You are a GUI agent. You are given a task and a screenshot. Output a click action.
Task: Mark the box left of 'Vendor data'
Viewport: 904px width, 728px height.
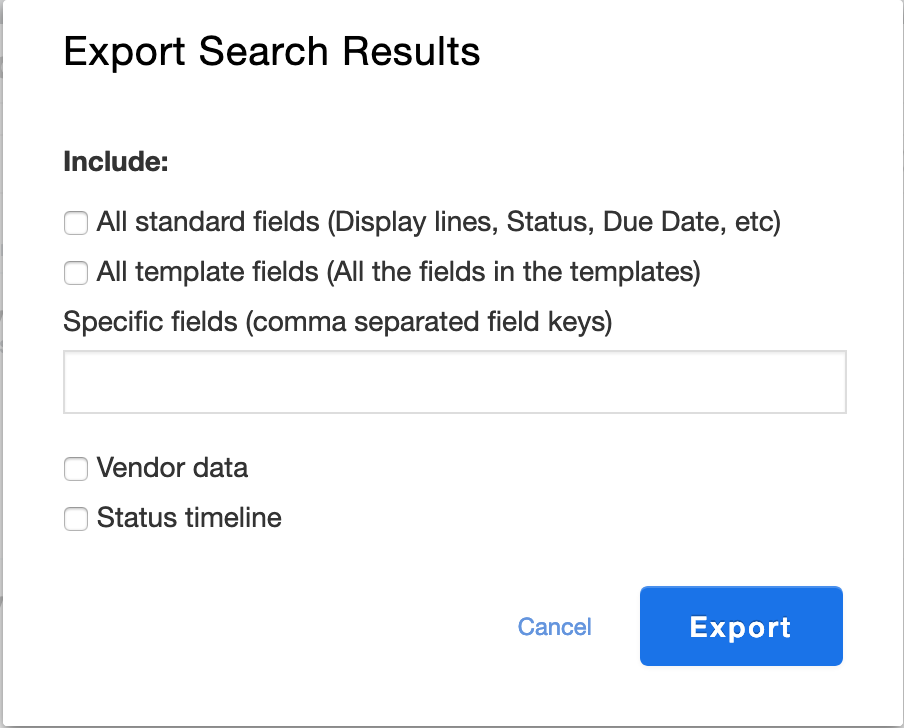(76, 469)
